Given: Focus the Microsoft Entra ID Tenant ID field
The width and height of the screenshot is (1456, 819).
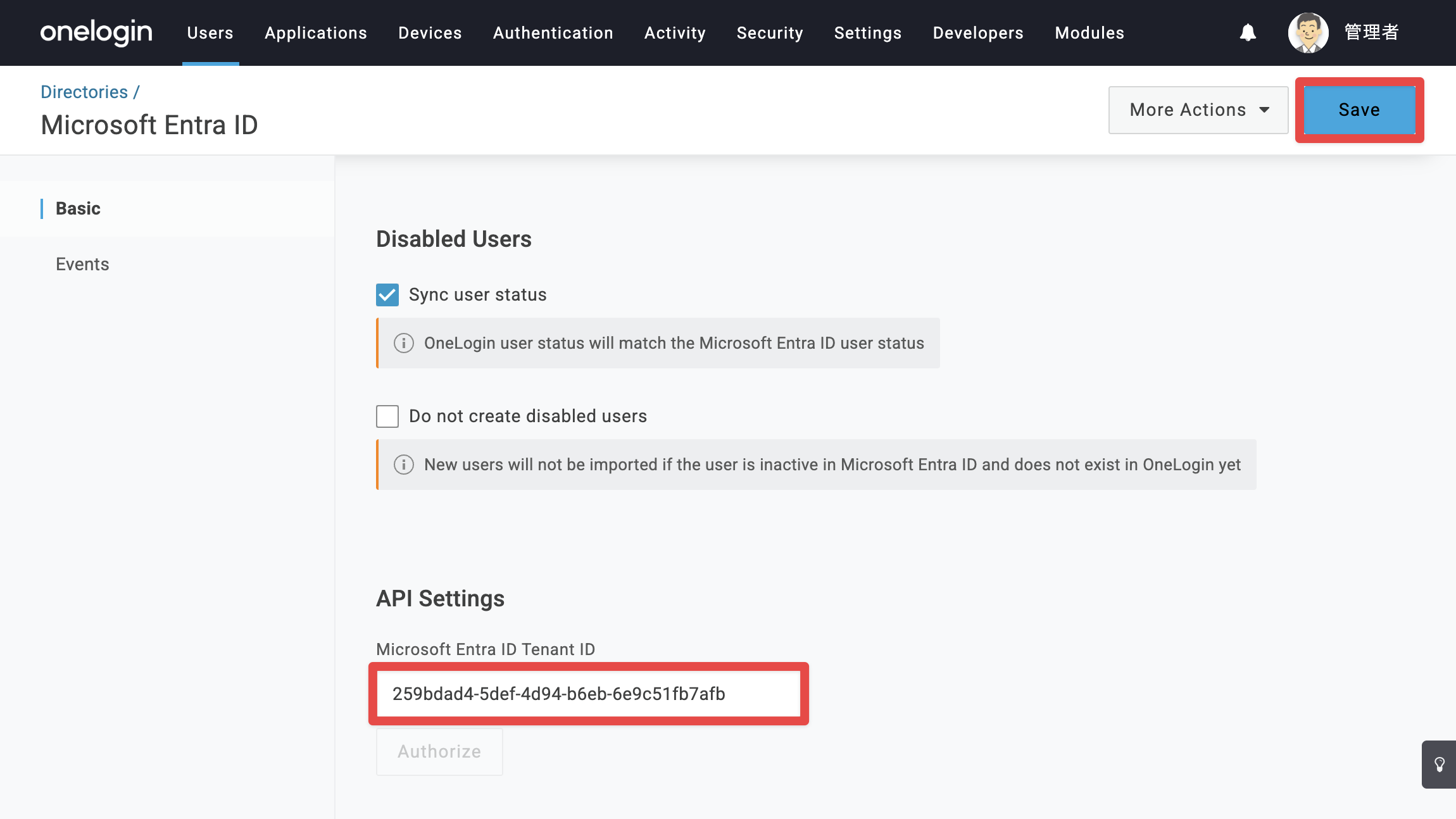Looking at the screenshot, I should 589,694.
